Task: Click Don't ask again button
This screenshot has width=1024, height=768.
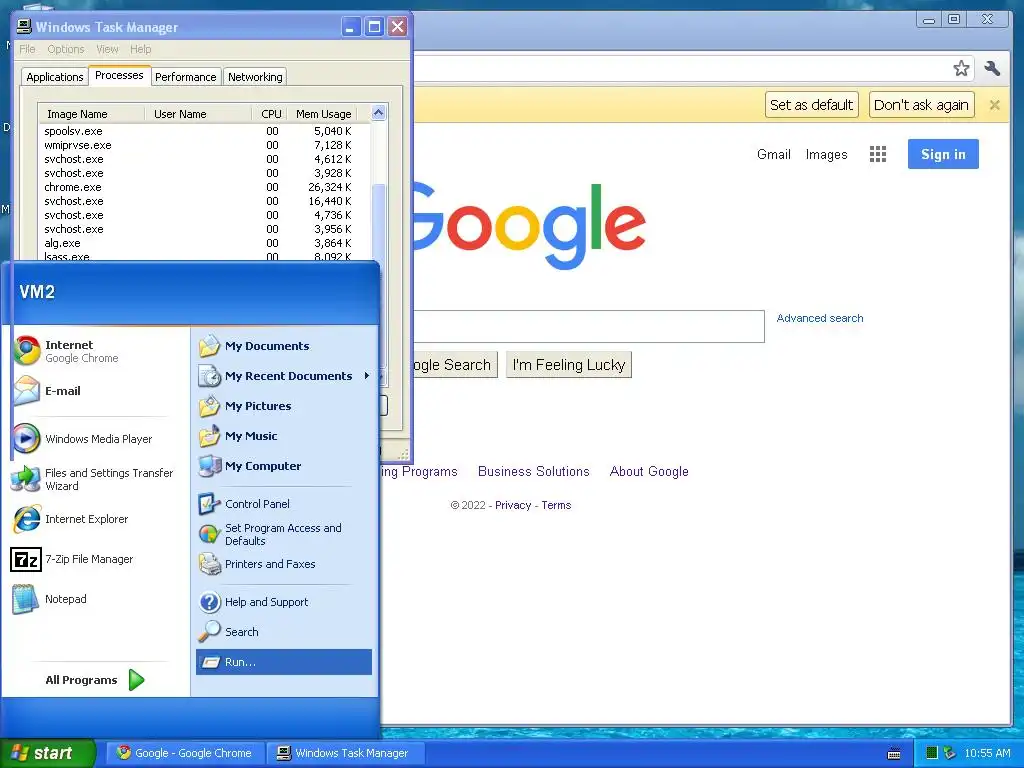Action: tap(921, 105)
